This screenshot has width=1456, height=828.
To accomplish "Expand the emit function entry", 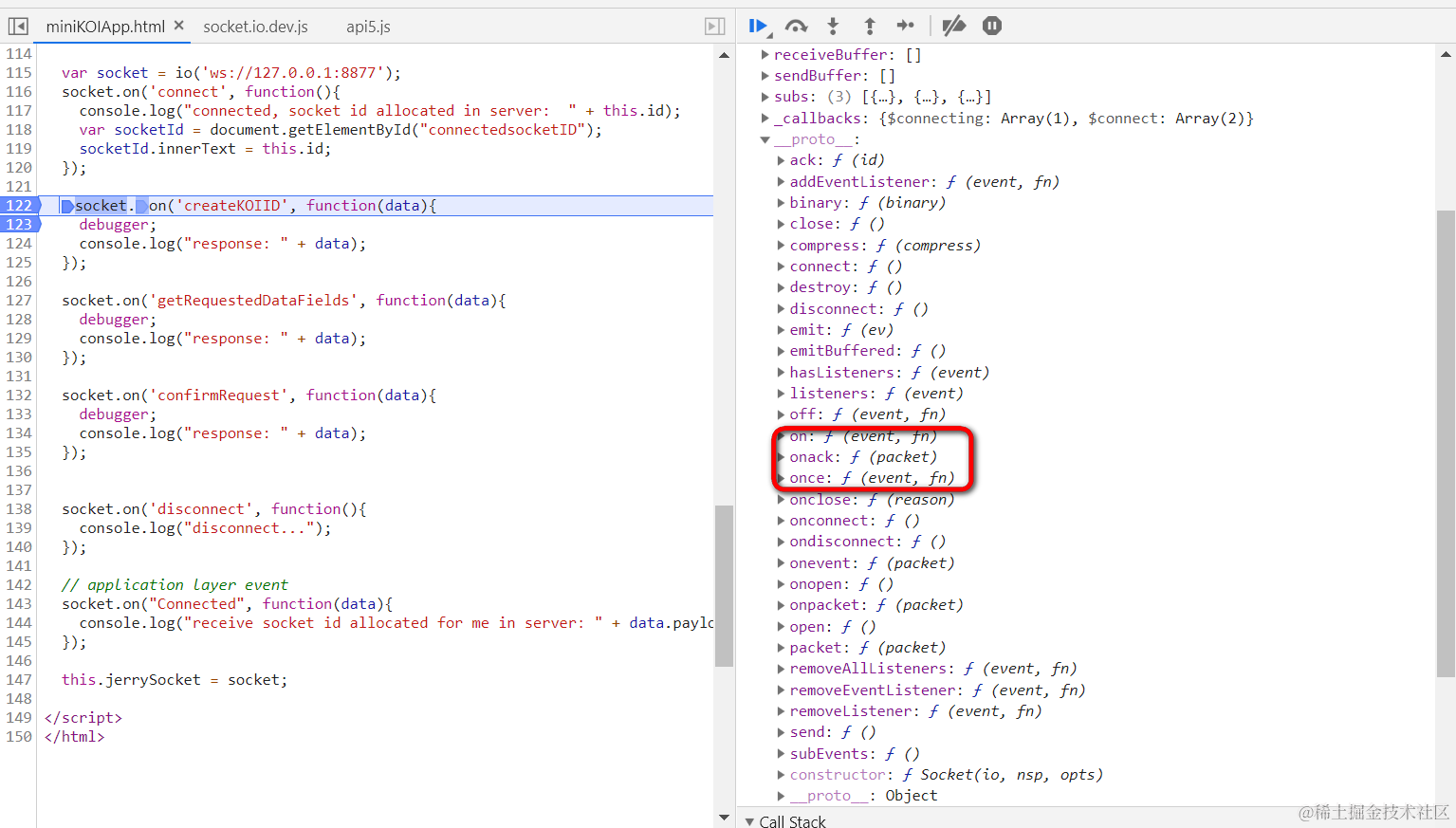I will (x=781, y=330).
